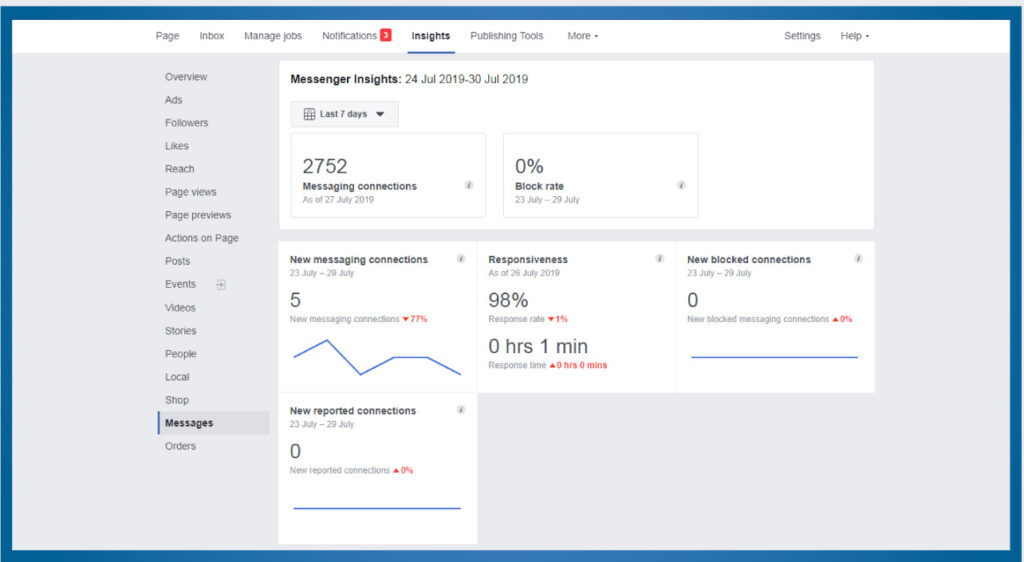
Task: Open Followers insights
Action: (x=187, y=123)
